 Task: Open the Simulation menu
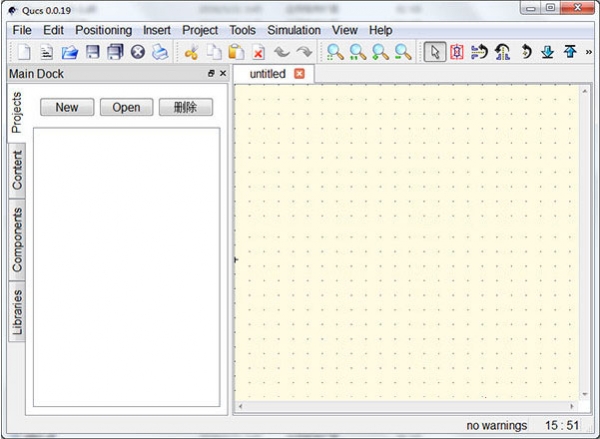294,30
